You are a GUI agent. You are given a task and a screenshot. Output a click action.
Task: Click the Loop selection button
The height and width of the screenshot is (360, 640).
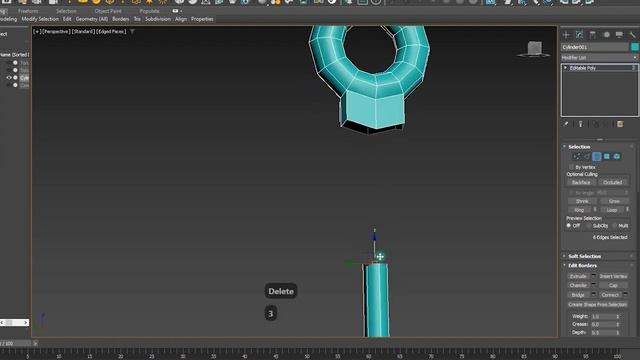coord(611,210)
